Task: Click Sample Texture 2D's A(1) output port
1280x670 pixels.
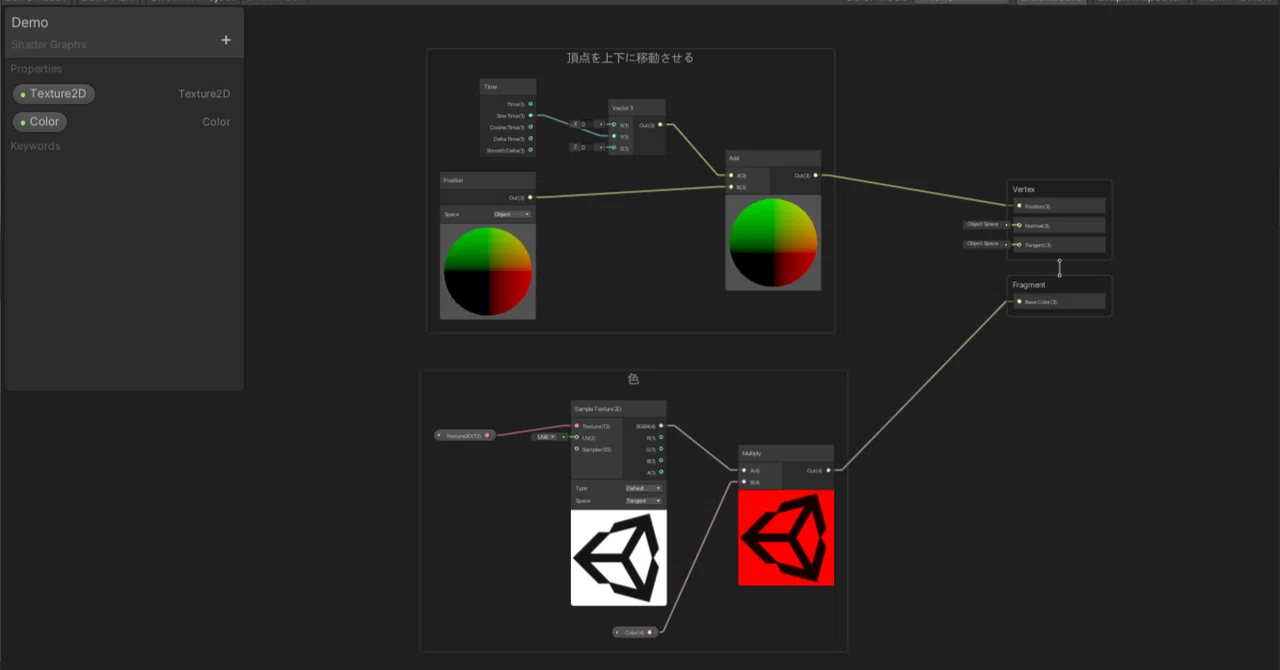Action: coord(661,472)
